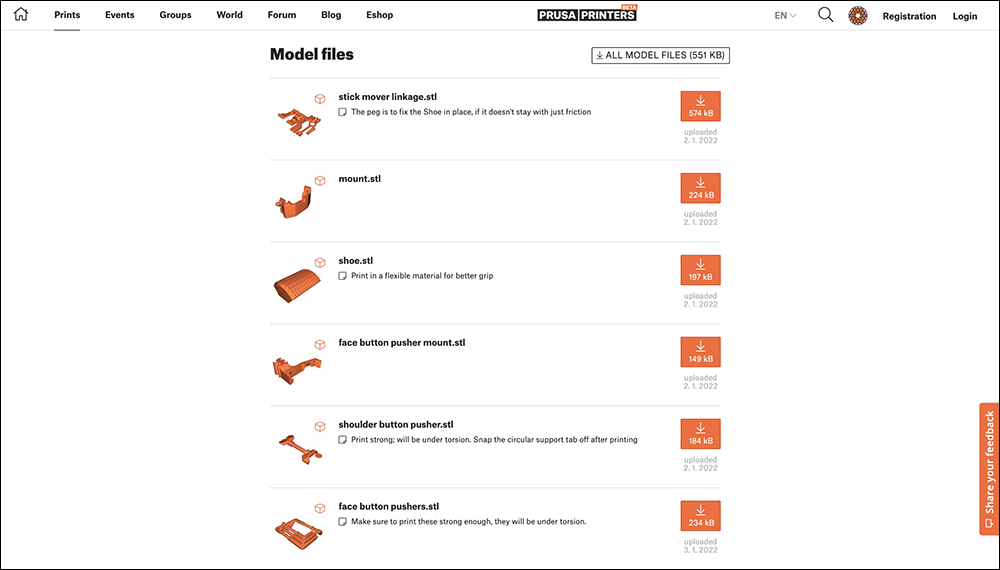This screenshot has height=570, width=1000.
Task: Download shoe.stl 197 kB file
Action: point(700,270)
